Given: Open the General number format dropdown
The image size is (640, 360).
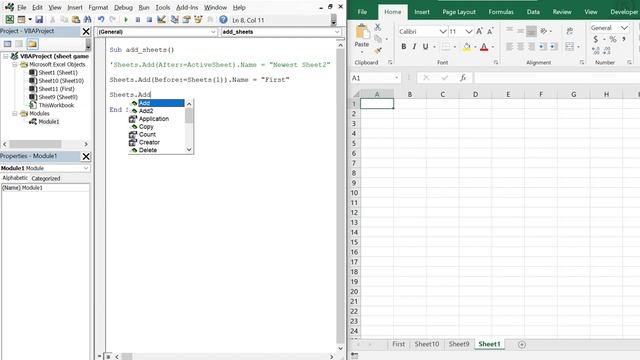Looking at the screenshot, I should [x=624, y=28].
